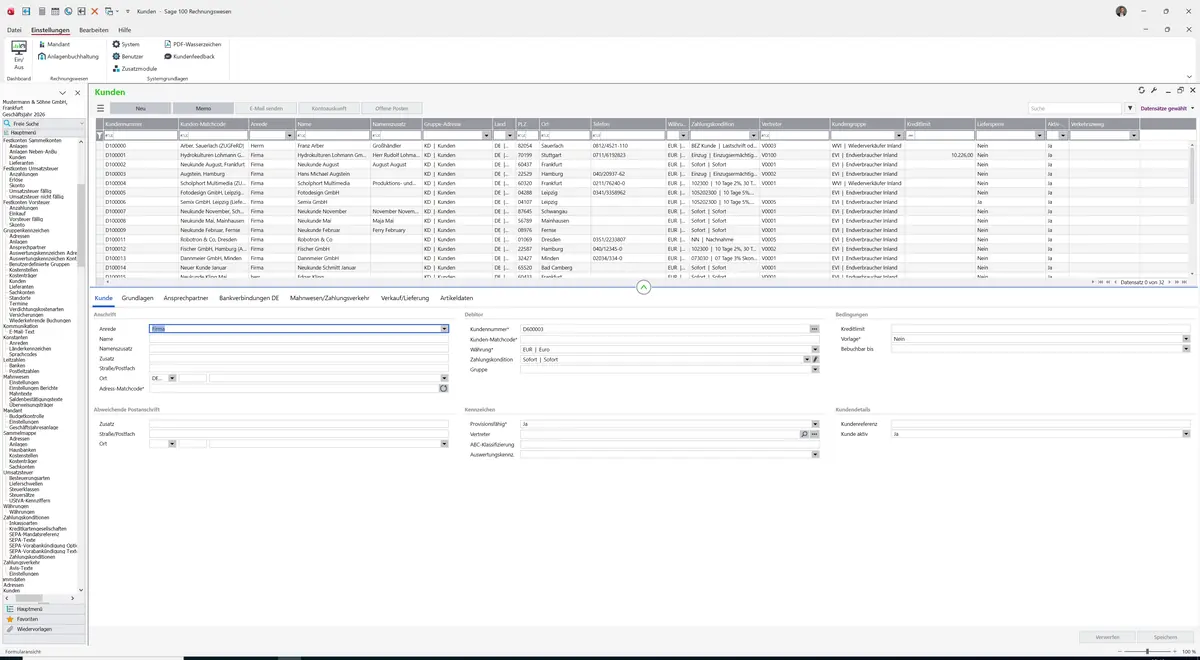
Task: Open System settings in the ribbon
Action: click(126, 44)
